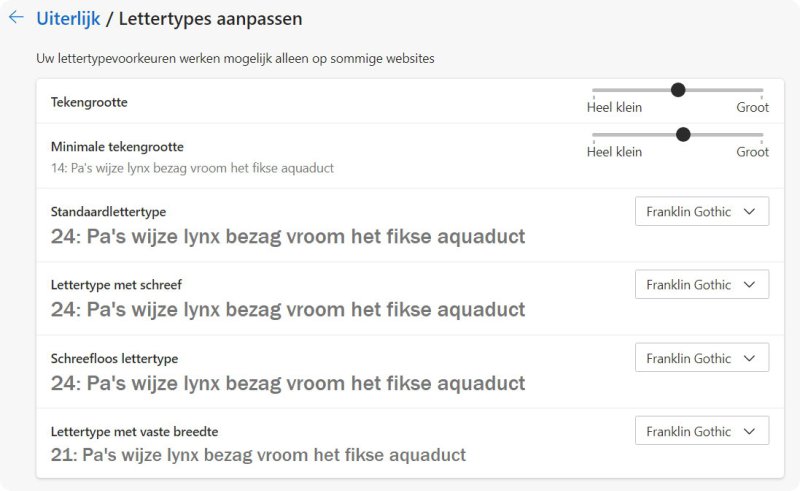
Task: Click the Tekengrootte slider track near Groot
Action: [750, 90]
